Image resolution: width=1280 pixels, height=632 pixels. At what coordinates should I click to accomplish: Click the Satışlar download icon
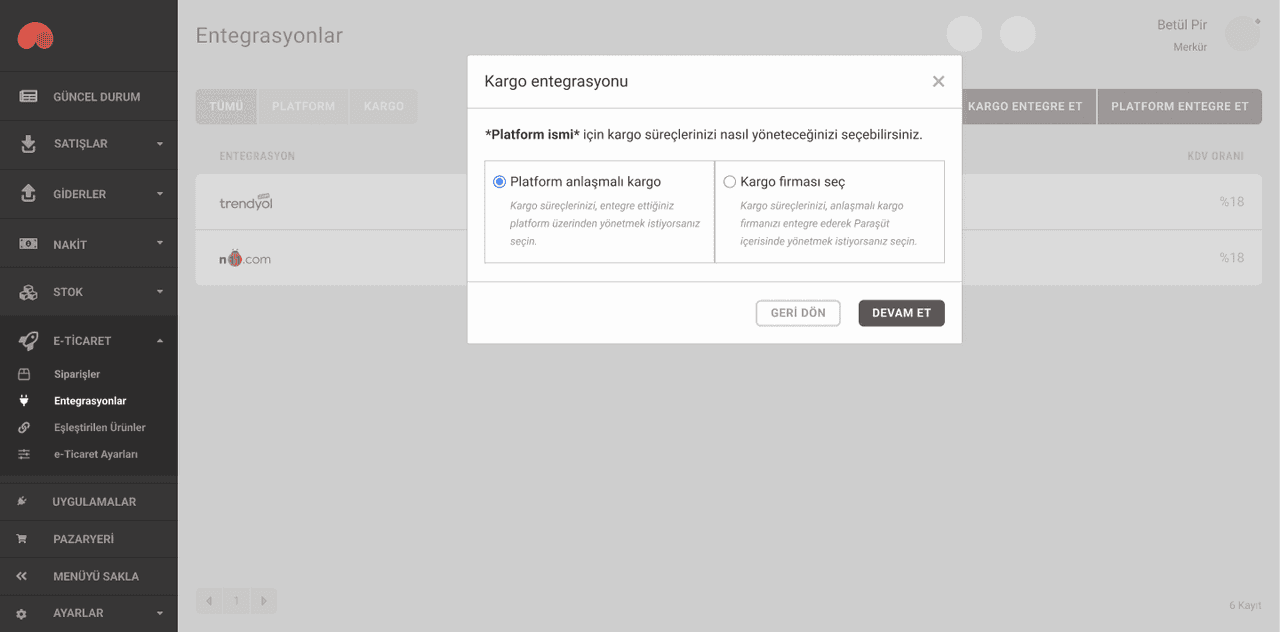point(28,144)
